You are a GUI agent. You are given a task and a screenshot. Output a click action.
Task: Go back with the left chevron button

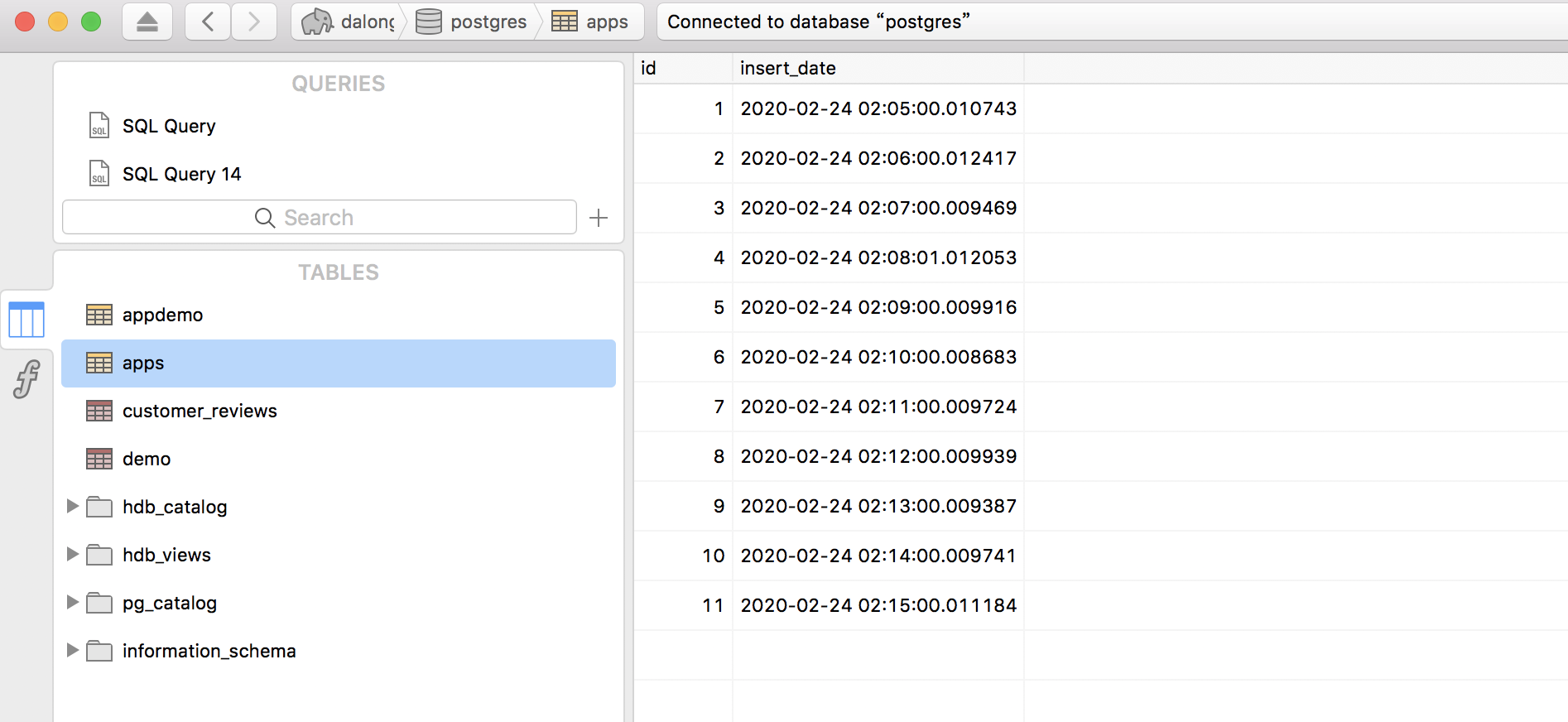208,22
